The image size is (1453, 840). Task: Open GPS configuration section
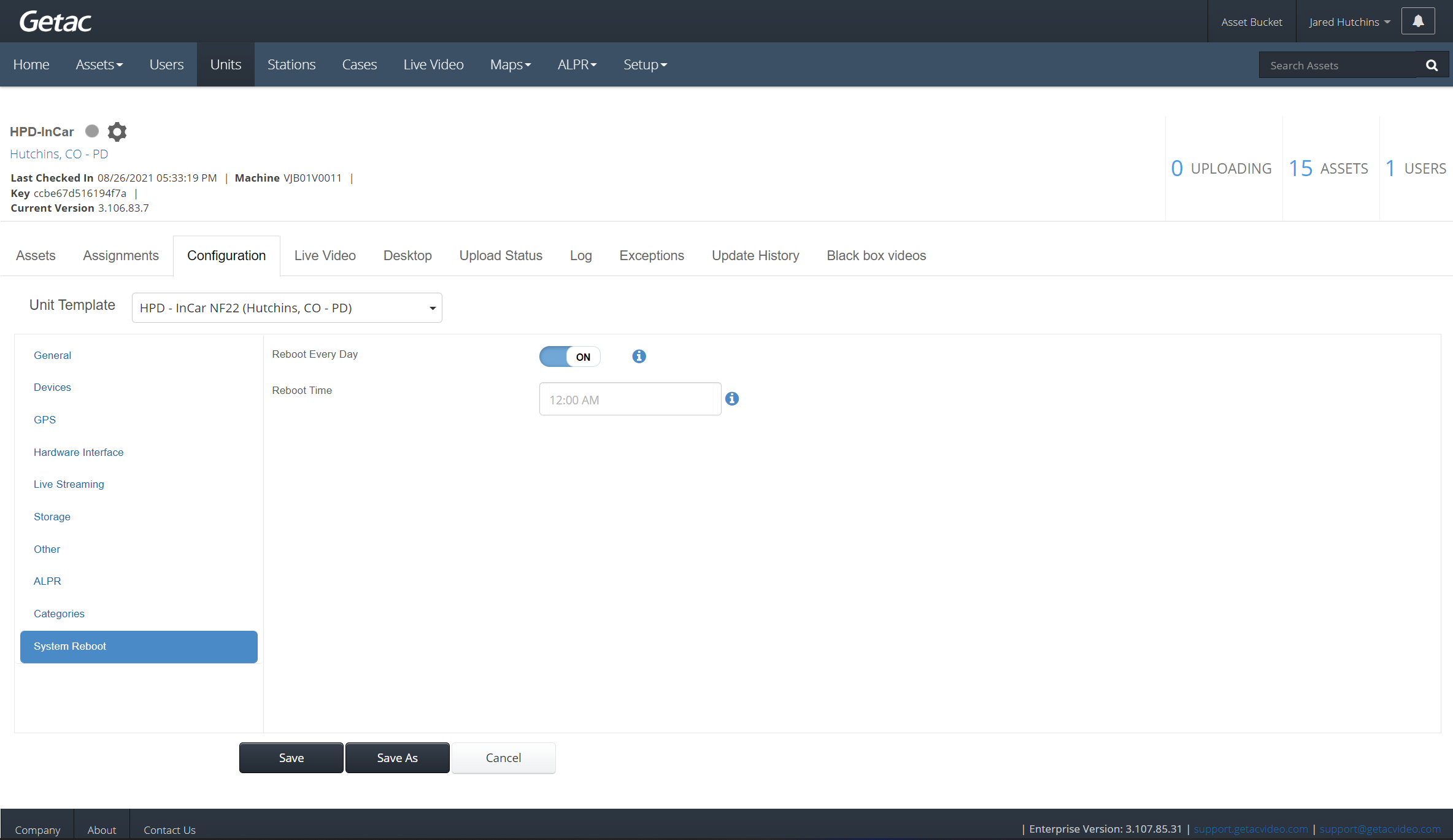(x=45, y=420)
